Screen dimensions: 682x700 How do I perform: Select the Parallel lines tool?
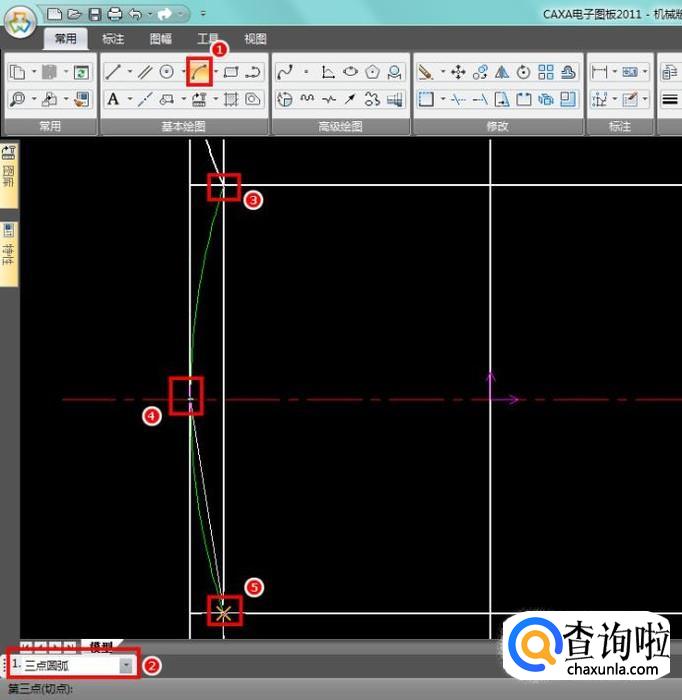(x=145, y=72)
